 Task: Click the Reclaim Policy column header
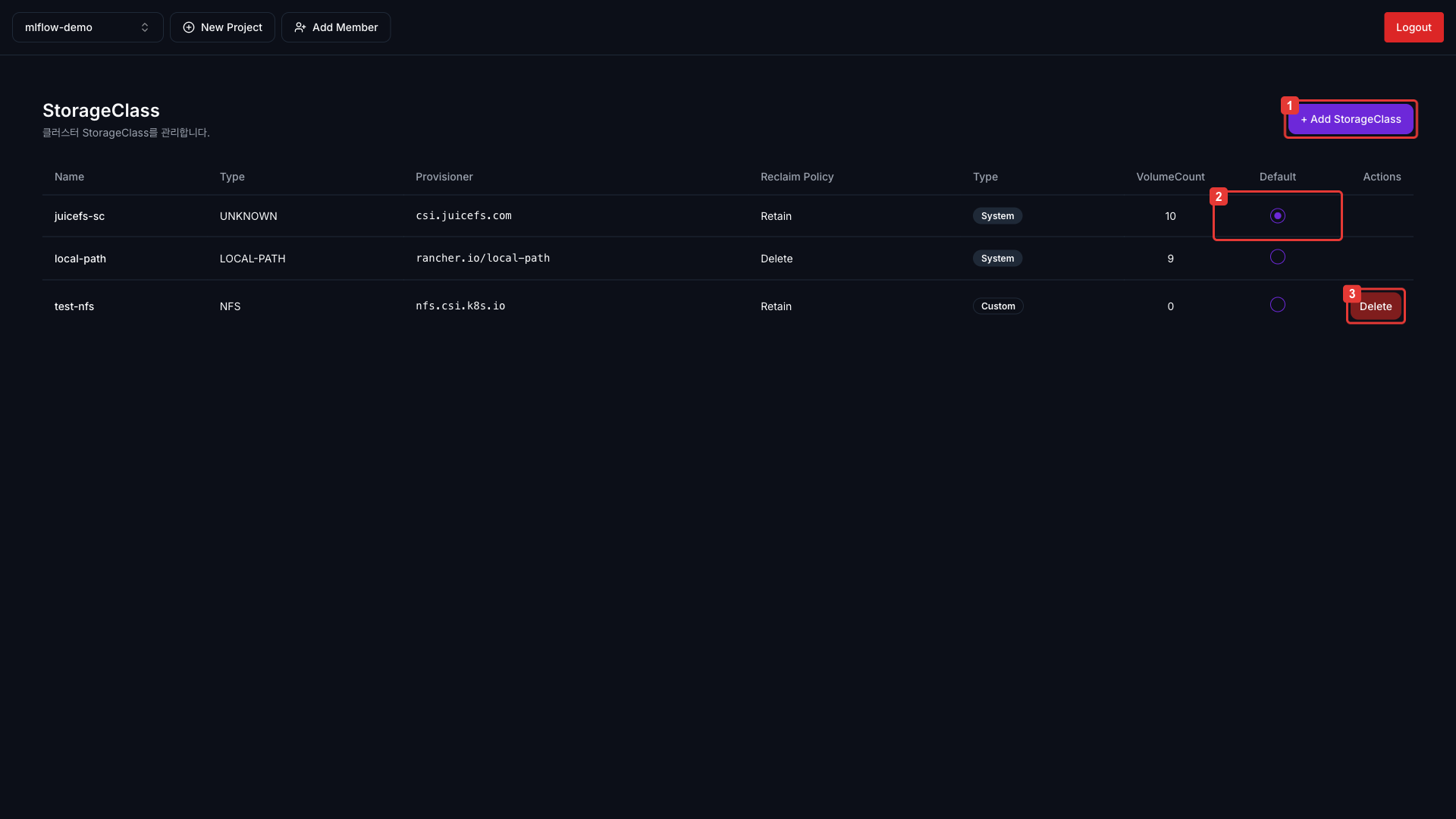coord(796,177)
